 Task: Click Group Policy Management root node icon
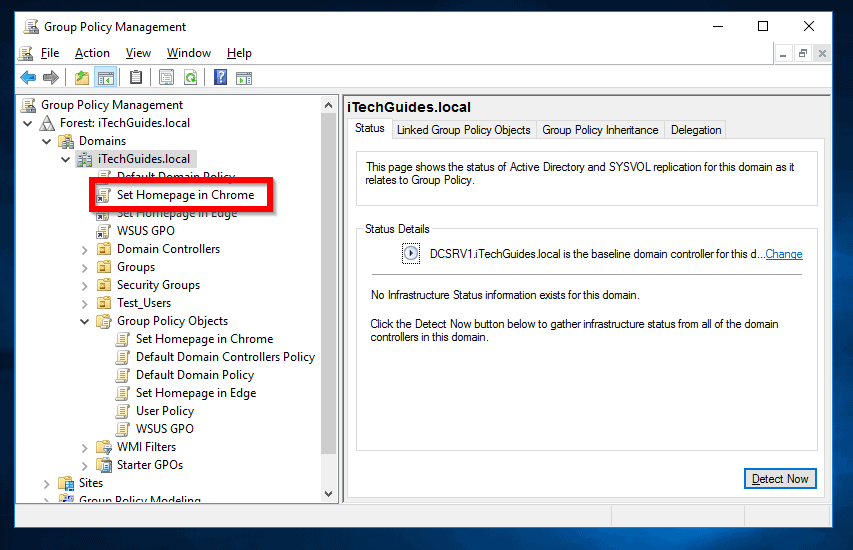[28, 104]
